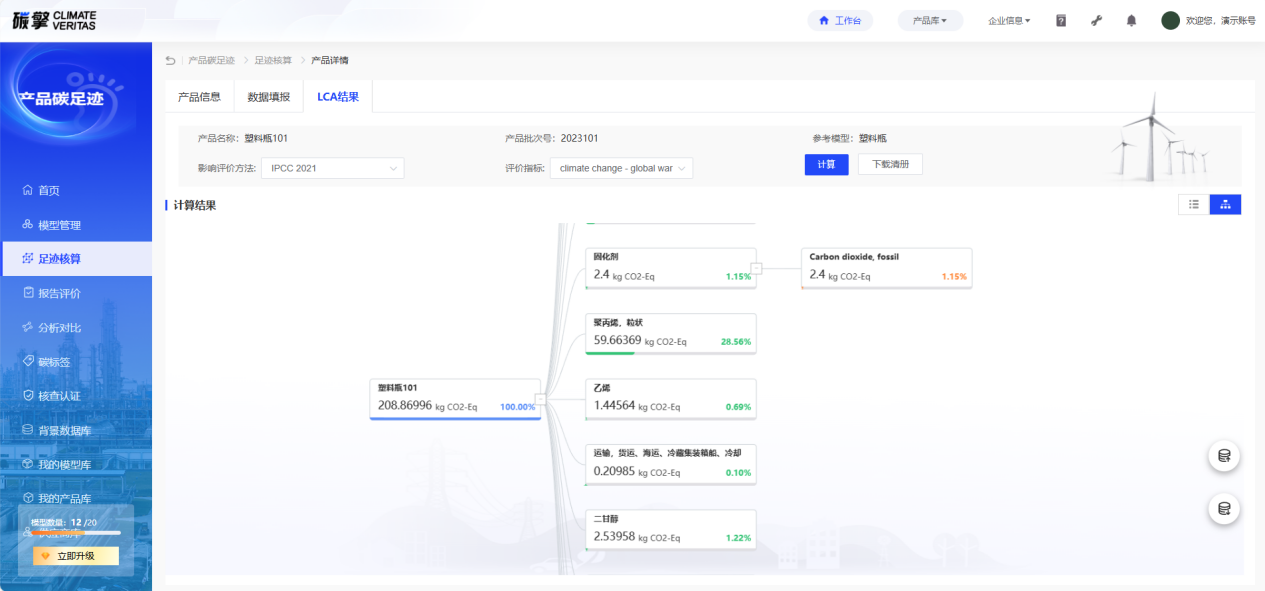
Task: Click the back arrow in breadcrumb
Action: point(170,60)
